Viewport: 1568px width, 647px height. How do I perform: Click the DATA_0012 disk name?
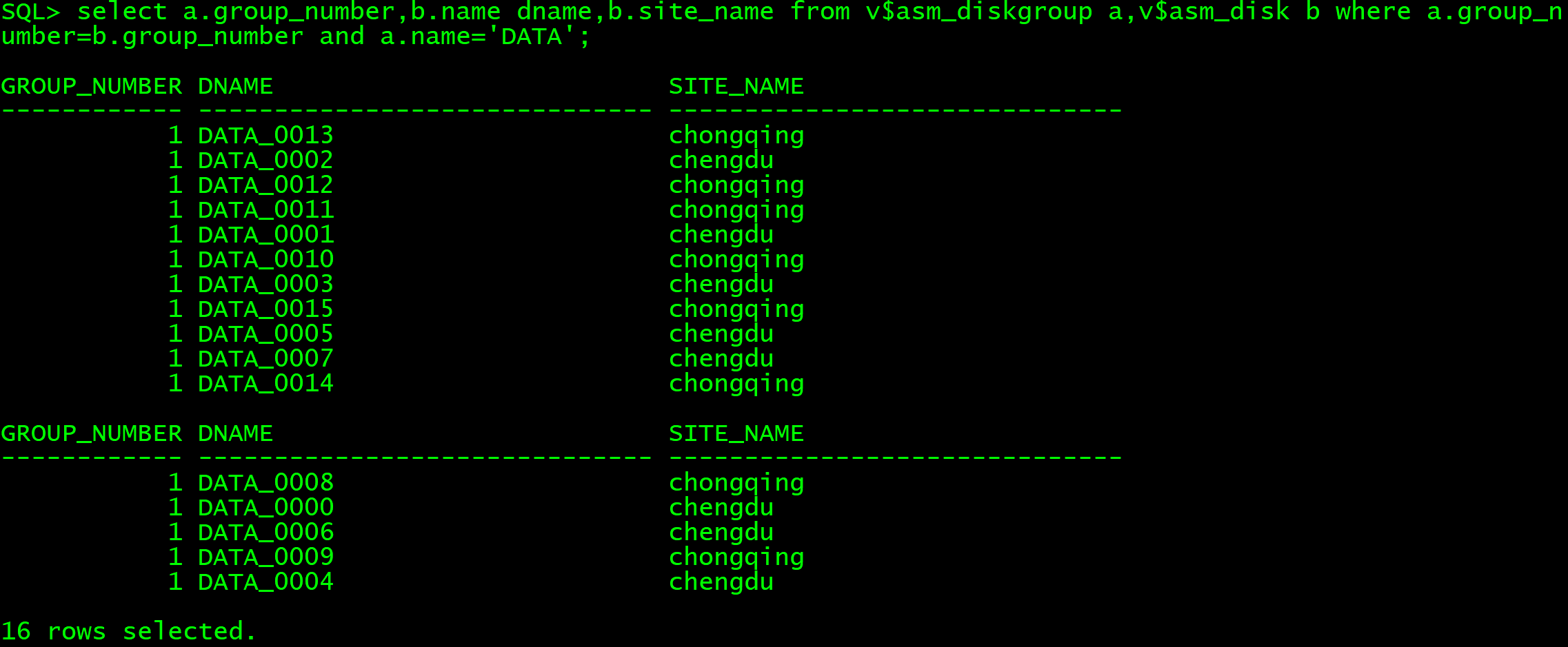265,185
